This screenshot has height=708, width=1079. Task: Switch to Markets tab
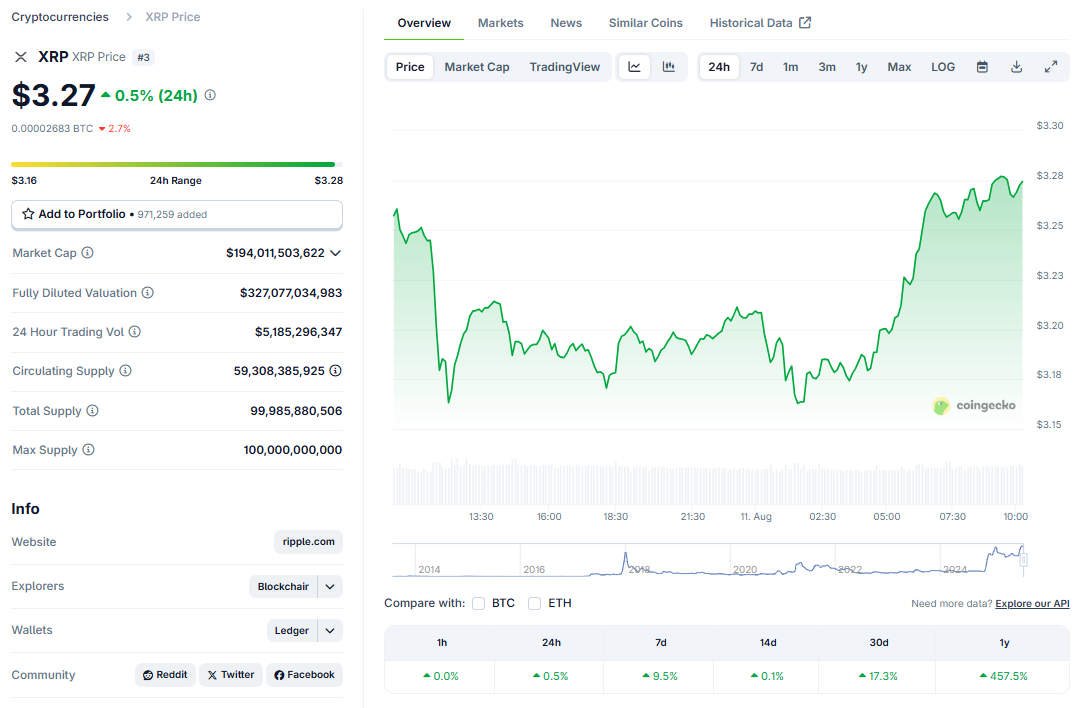[500, 23]
